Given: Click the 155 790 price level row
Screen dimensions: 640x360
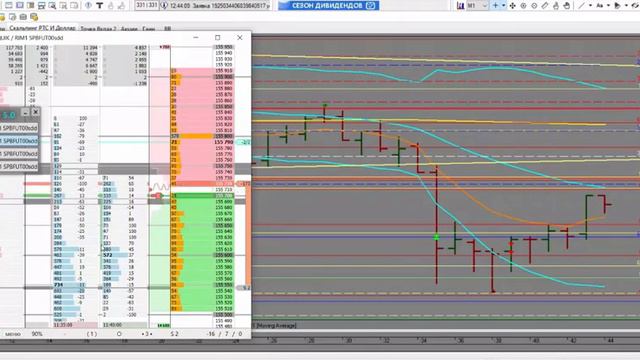Looking at the screenshot, I should (x=202, y=142).
